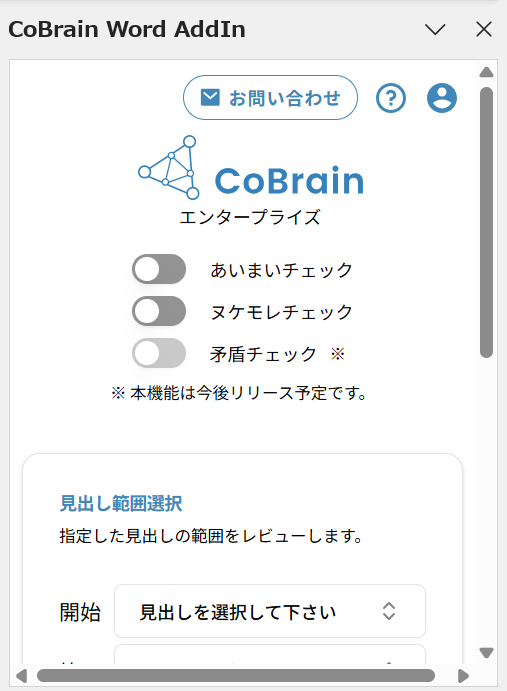Image resolution: width=507 pixels, height=691 pixels.
Task: Click the envelope icon in the お問い合わせ button
Action: click(210, 97)
